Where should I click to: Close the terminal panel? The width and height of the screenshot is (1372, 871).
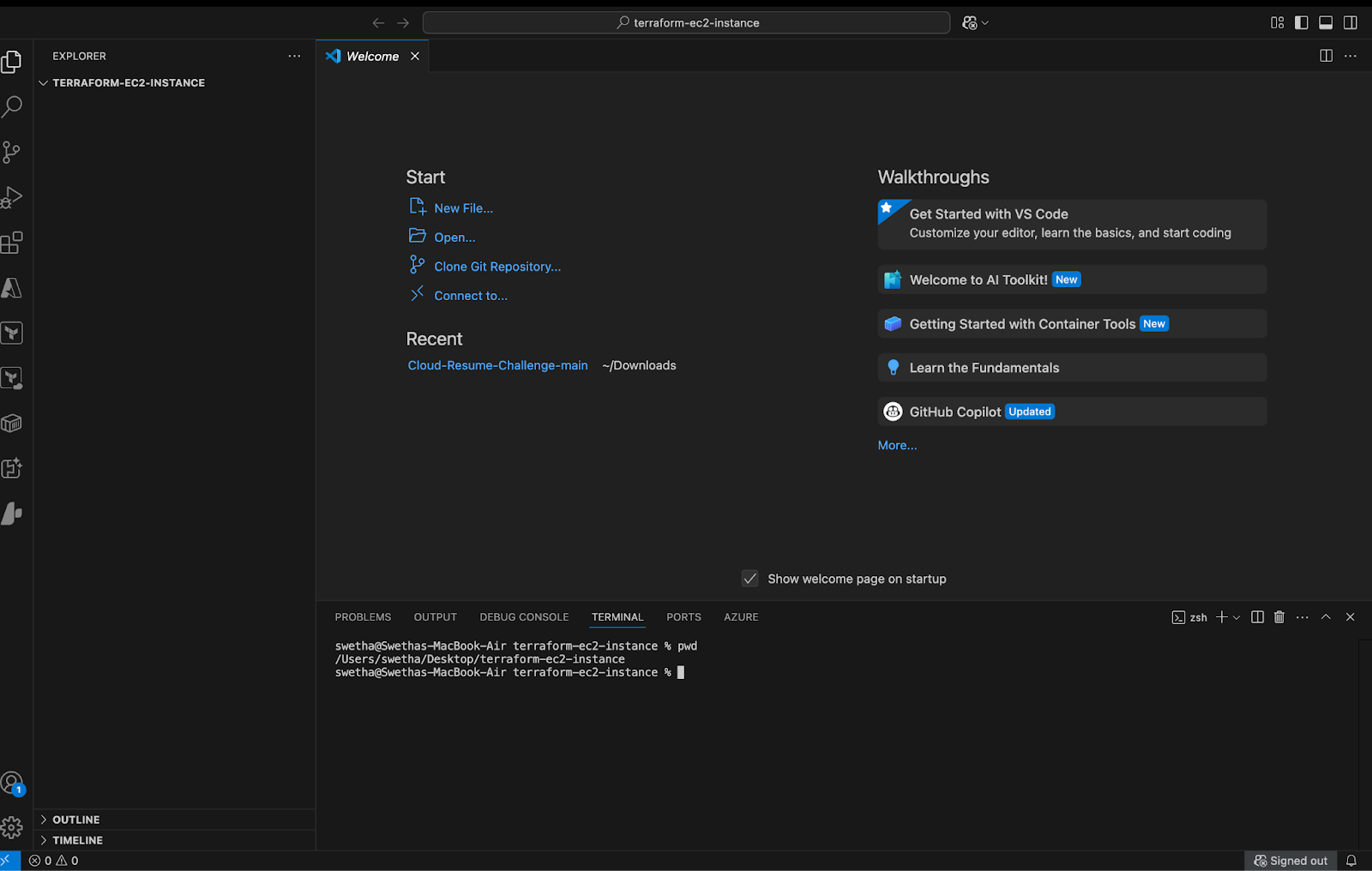click(x=1351, y=617)
